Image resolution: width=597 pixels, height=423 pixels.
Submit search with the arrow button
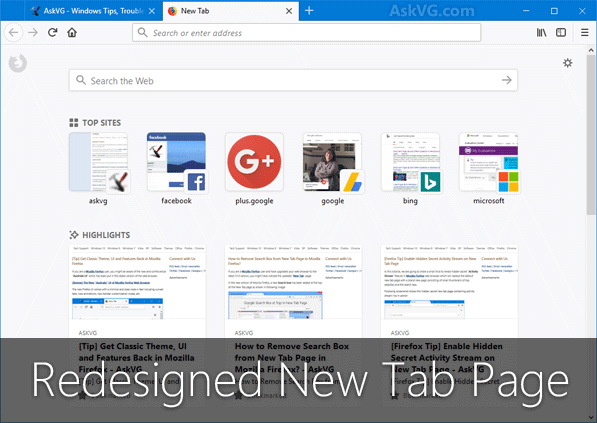click(x=506, y=80)
